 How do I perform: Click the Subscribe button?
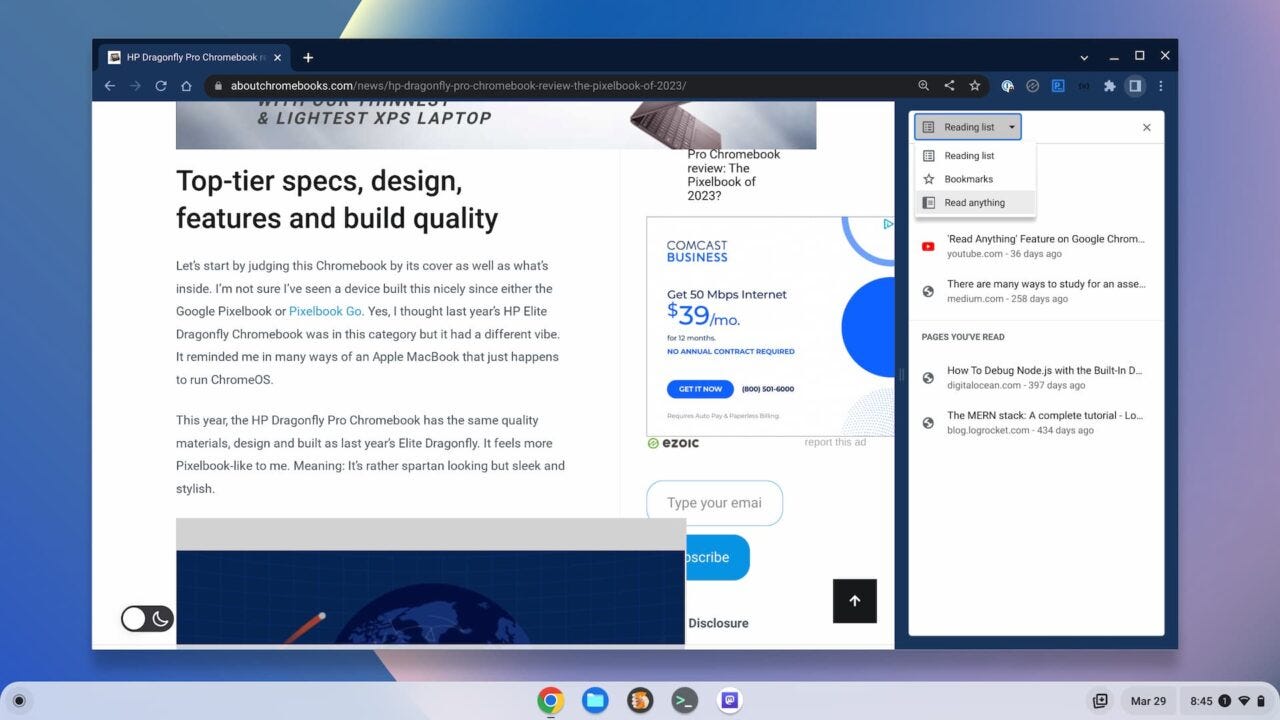[x=716, y=557]
